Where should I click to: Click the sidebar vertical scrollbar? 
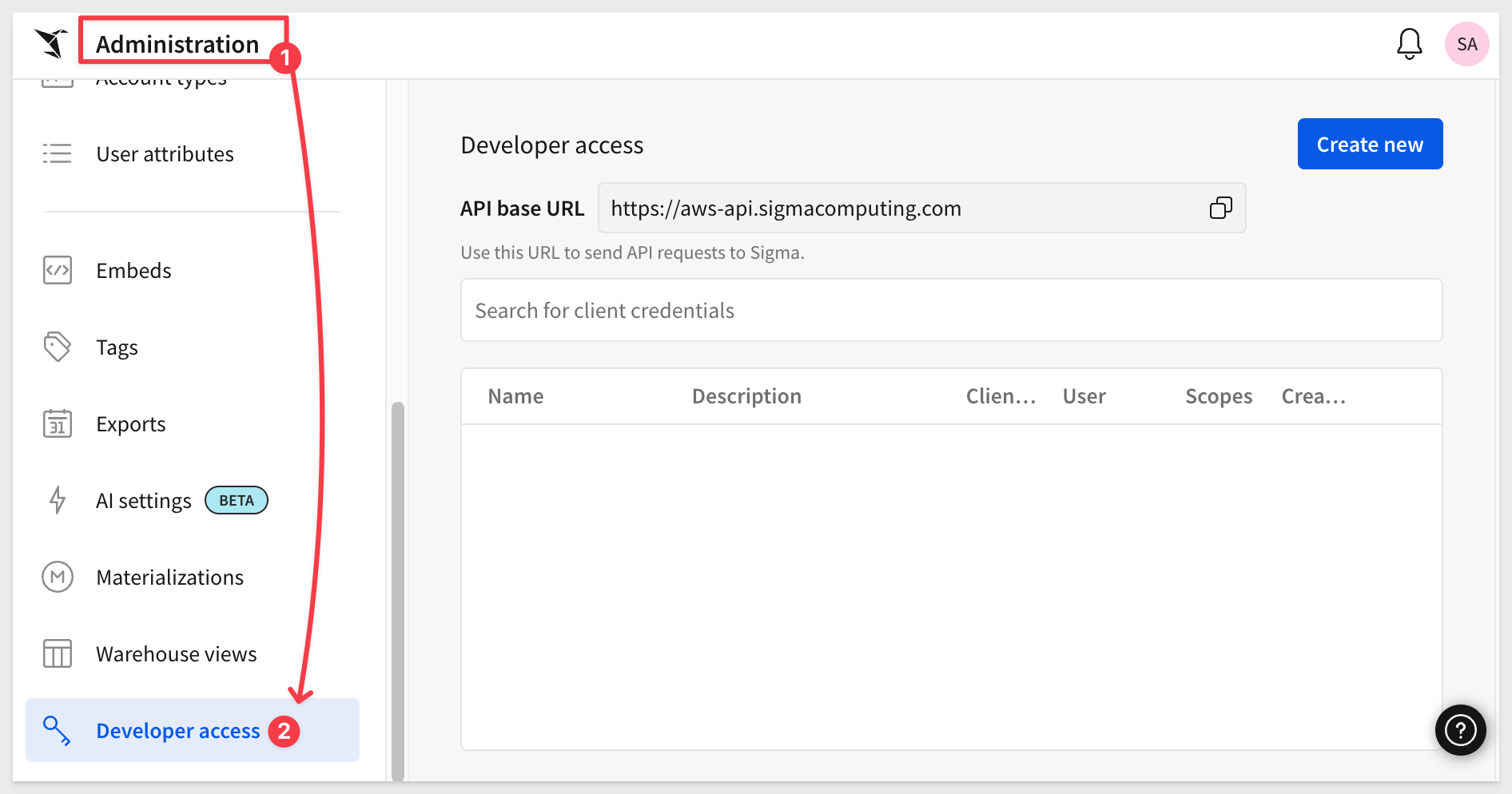397,591
